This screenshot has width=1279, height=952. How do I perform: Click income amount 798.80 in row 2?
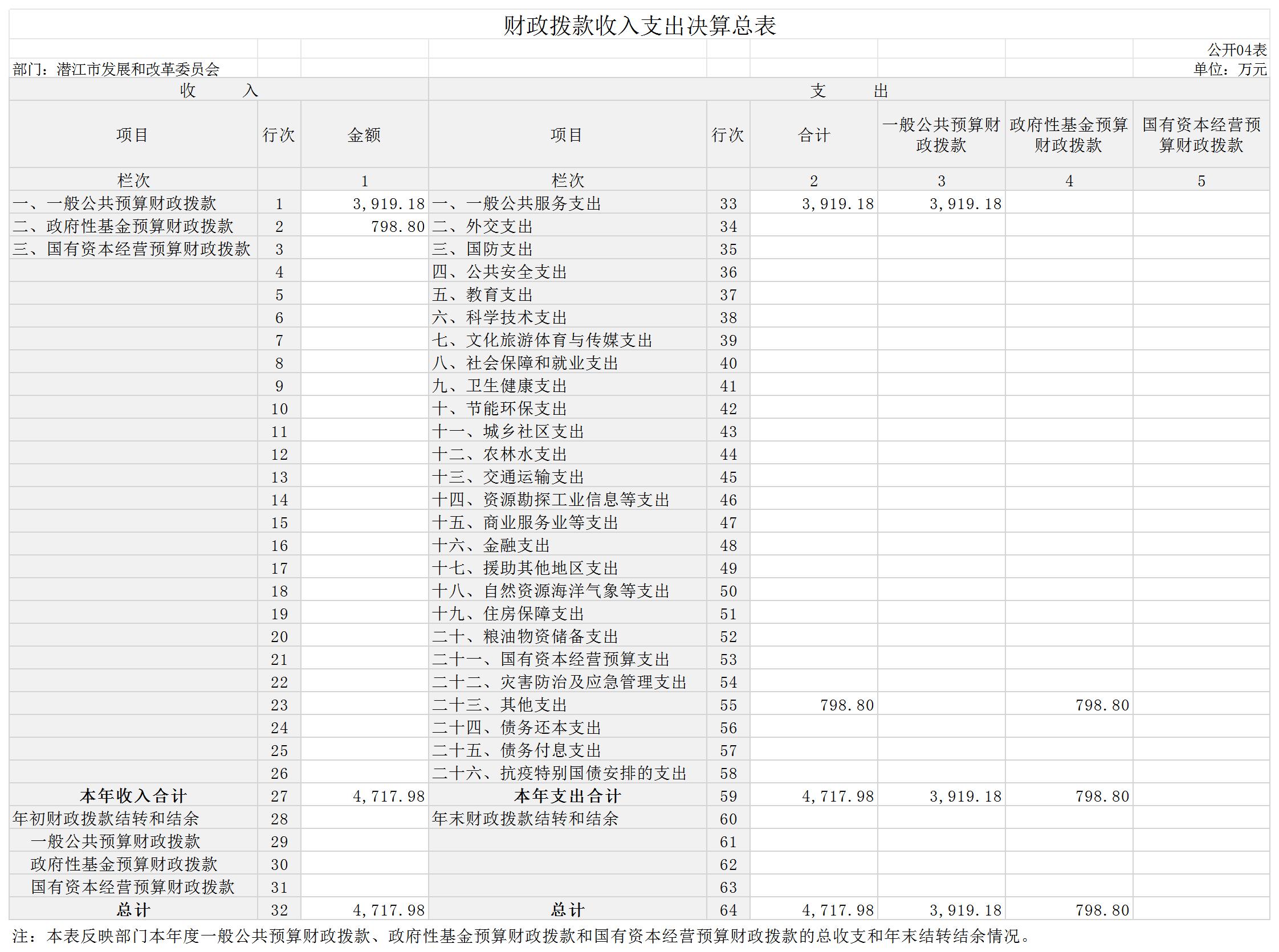coord(397,227)
